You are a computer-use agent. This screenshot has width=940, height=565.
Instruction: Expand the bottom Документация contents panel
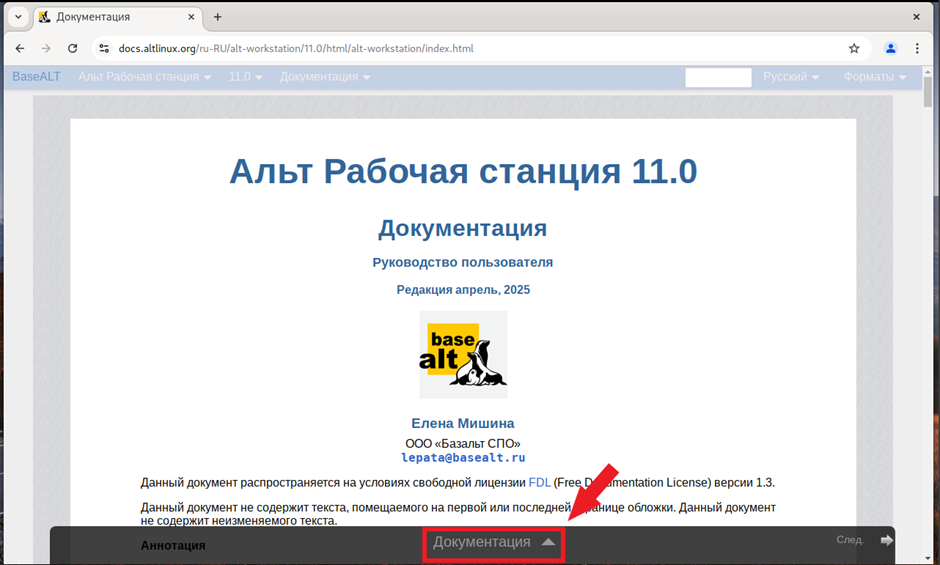click(493, 542)
